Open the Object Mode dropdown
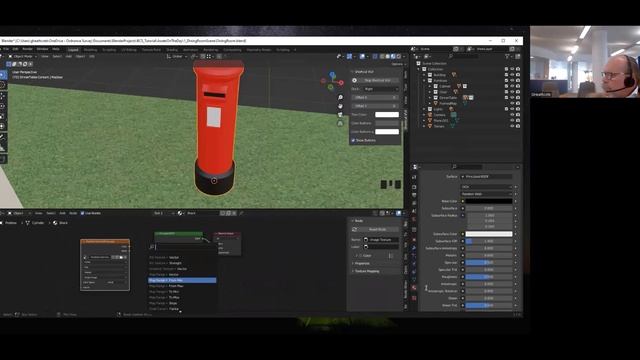The height and width of the screenshot is (360, 640). pyautogui.click(x=23, y=56)
